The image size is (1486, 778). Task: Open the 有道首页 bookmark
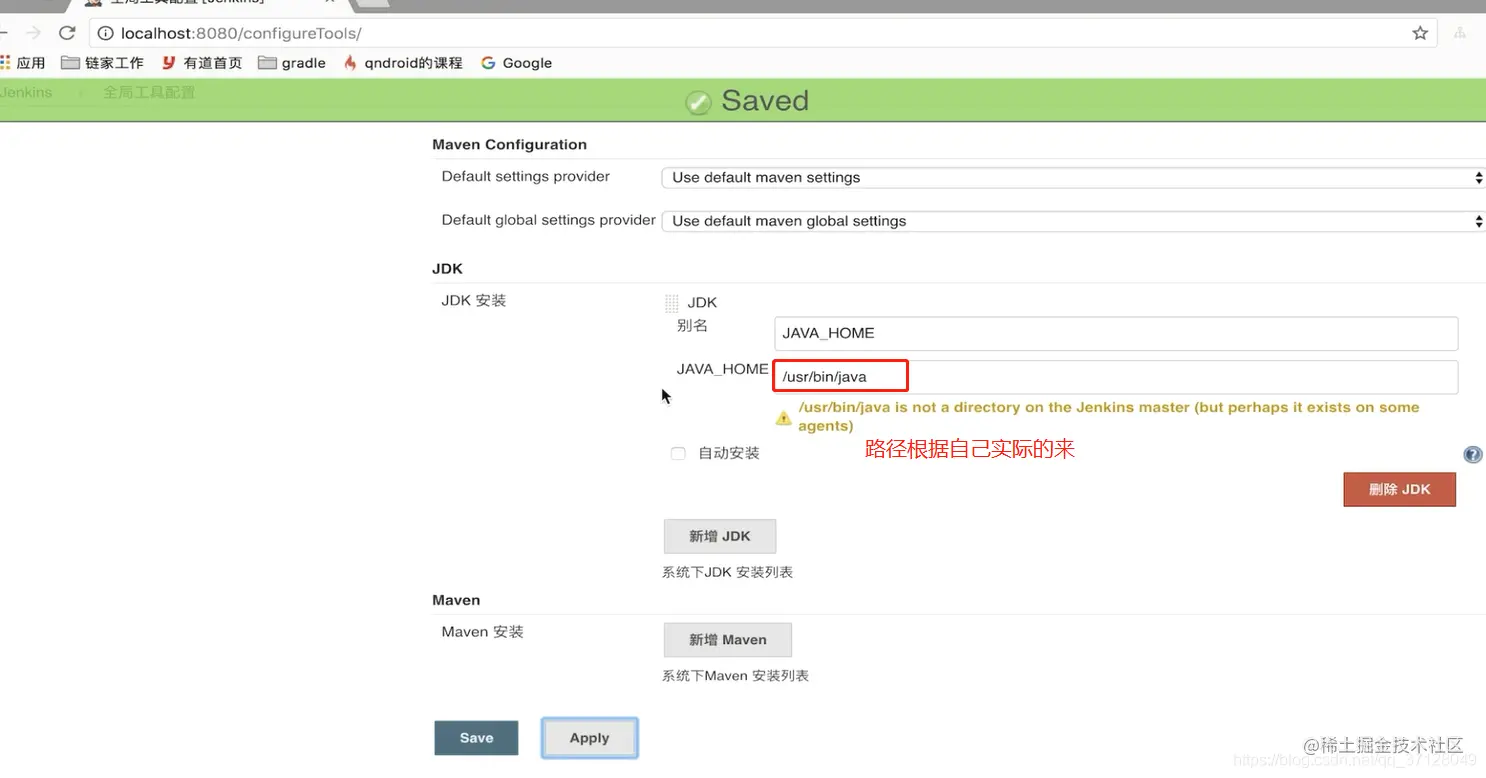tap(202, 63)
